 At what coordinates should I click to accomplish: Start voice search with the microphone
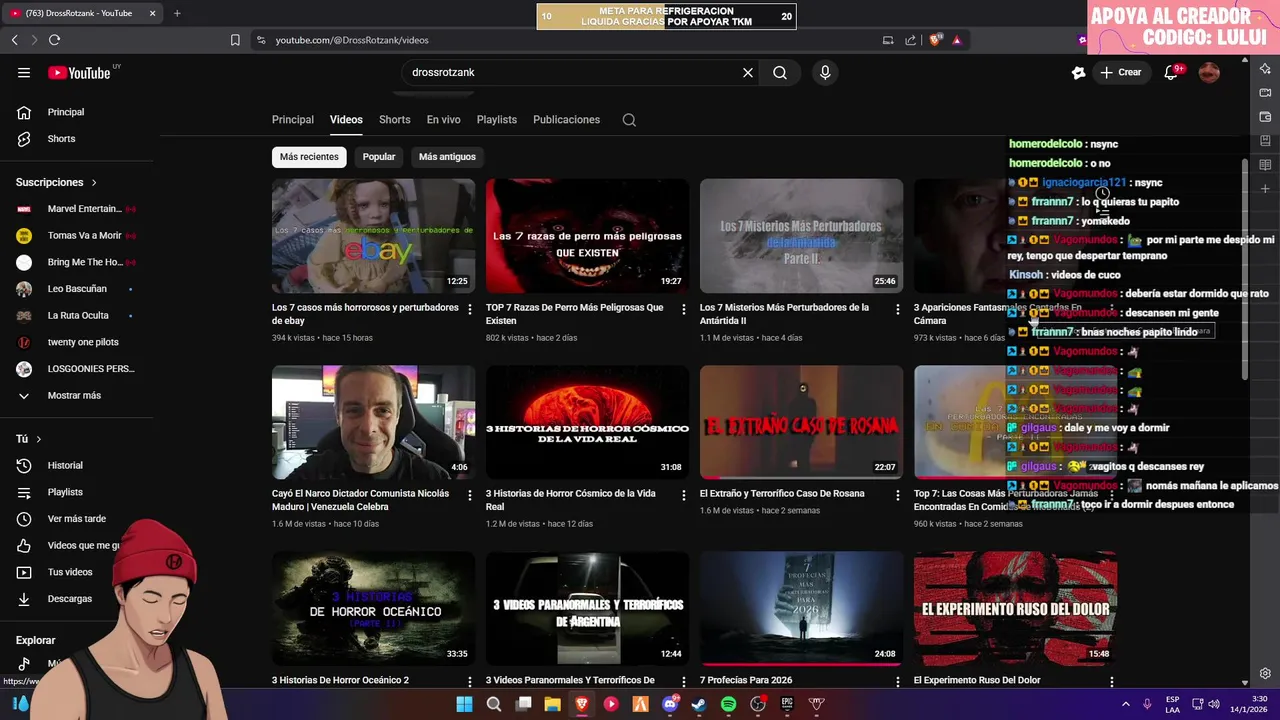(x=825, y=72)
